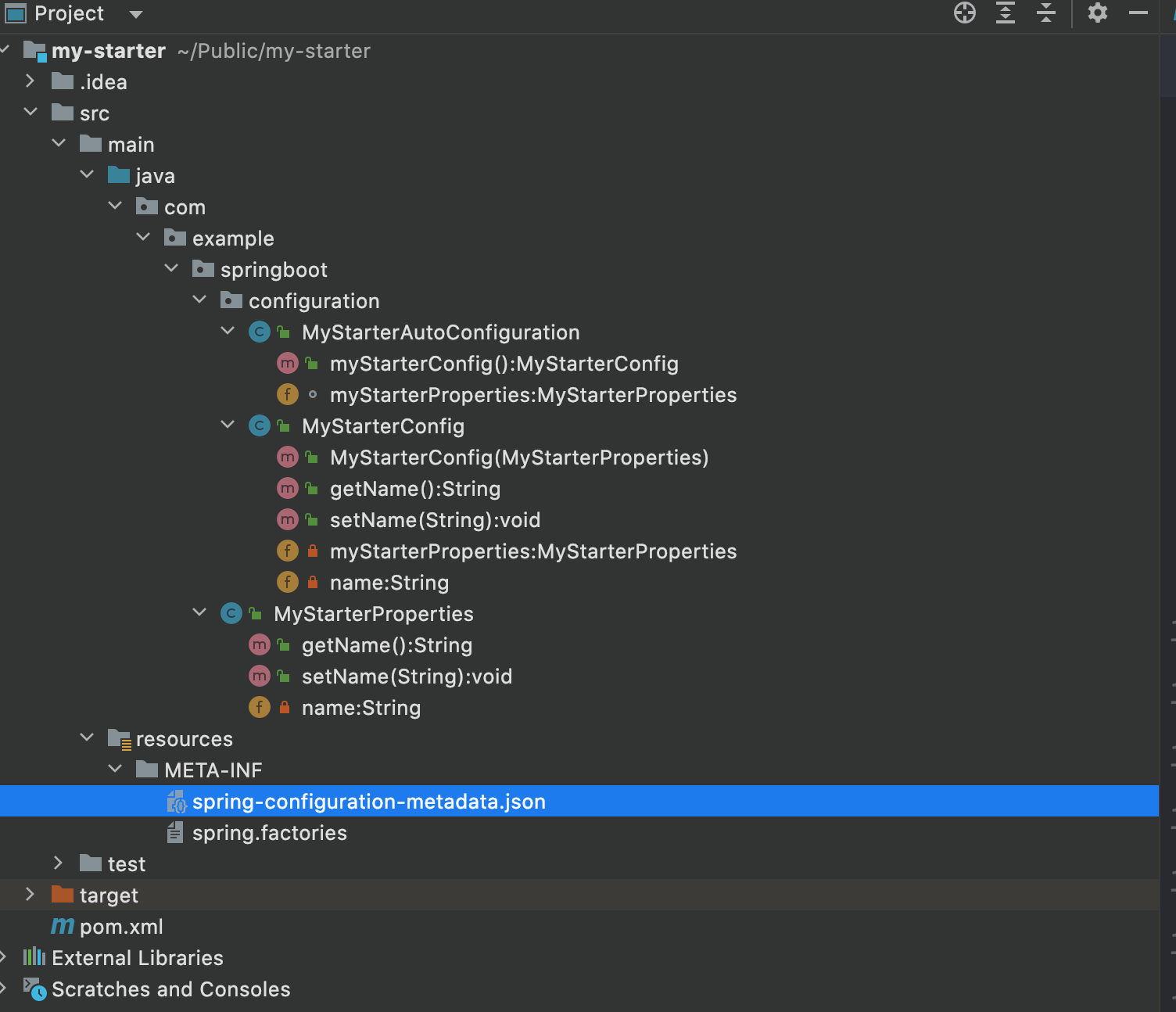Expand the test folder
1176x1012 pixels.
coord(58,863)
